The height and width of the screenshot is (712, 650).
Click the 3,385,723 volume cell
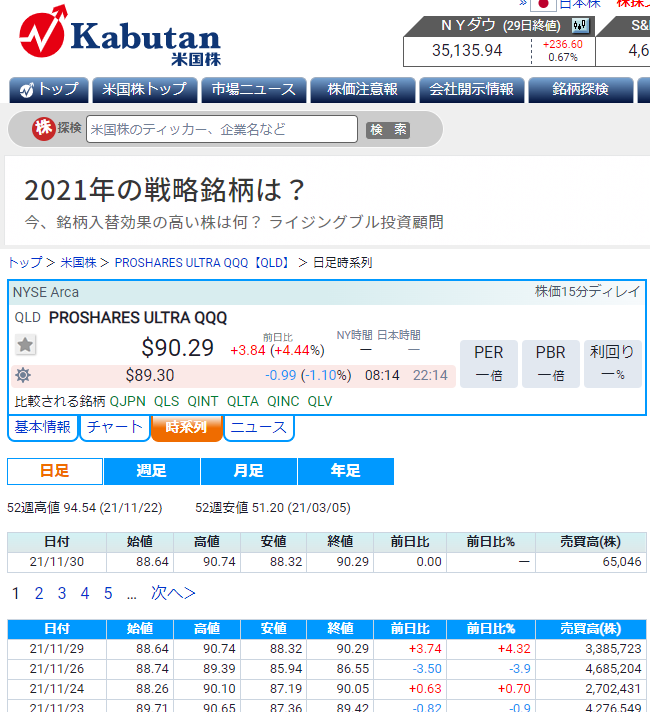click(591, 649)
